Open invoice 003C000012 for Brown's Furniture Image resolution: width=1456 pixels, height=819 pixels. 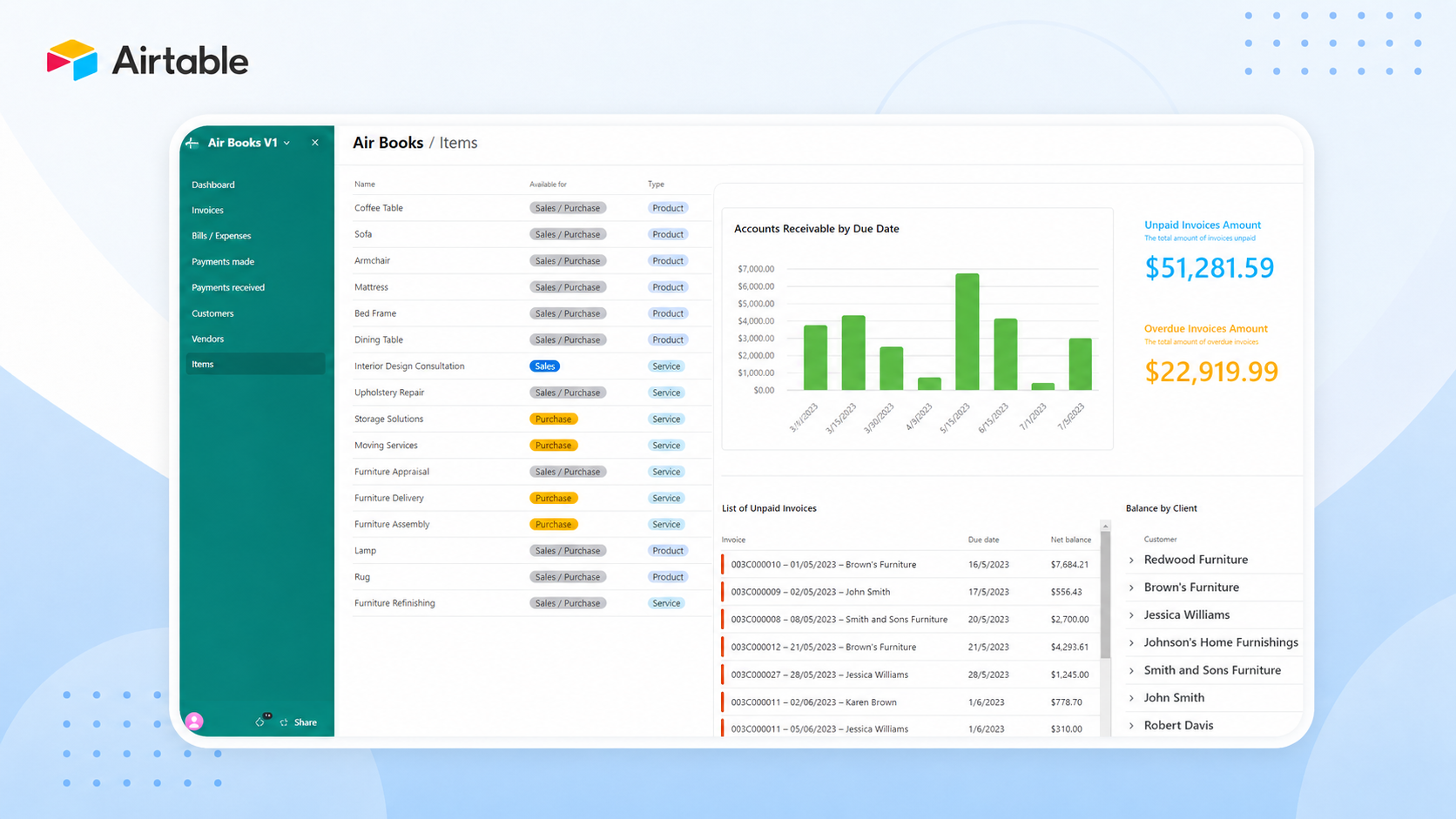(824, 648)
